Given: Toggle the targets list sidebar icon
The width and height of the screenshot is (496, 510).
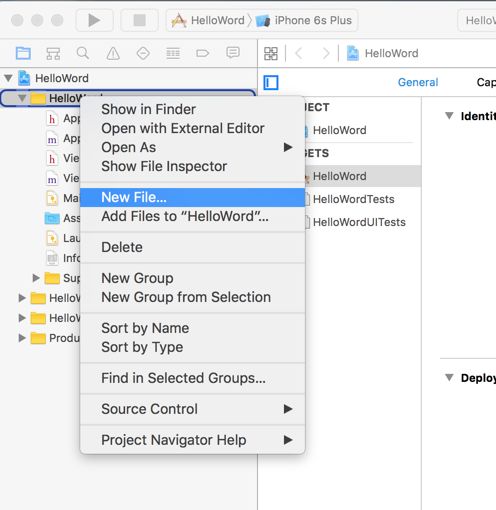Looking at the screenshot, I should click(271, 82).
